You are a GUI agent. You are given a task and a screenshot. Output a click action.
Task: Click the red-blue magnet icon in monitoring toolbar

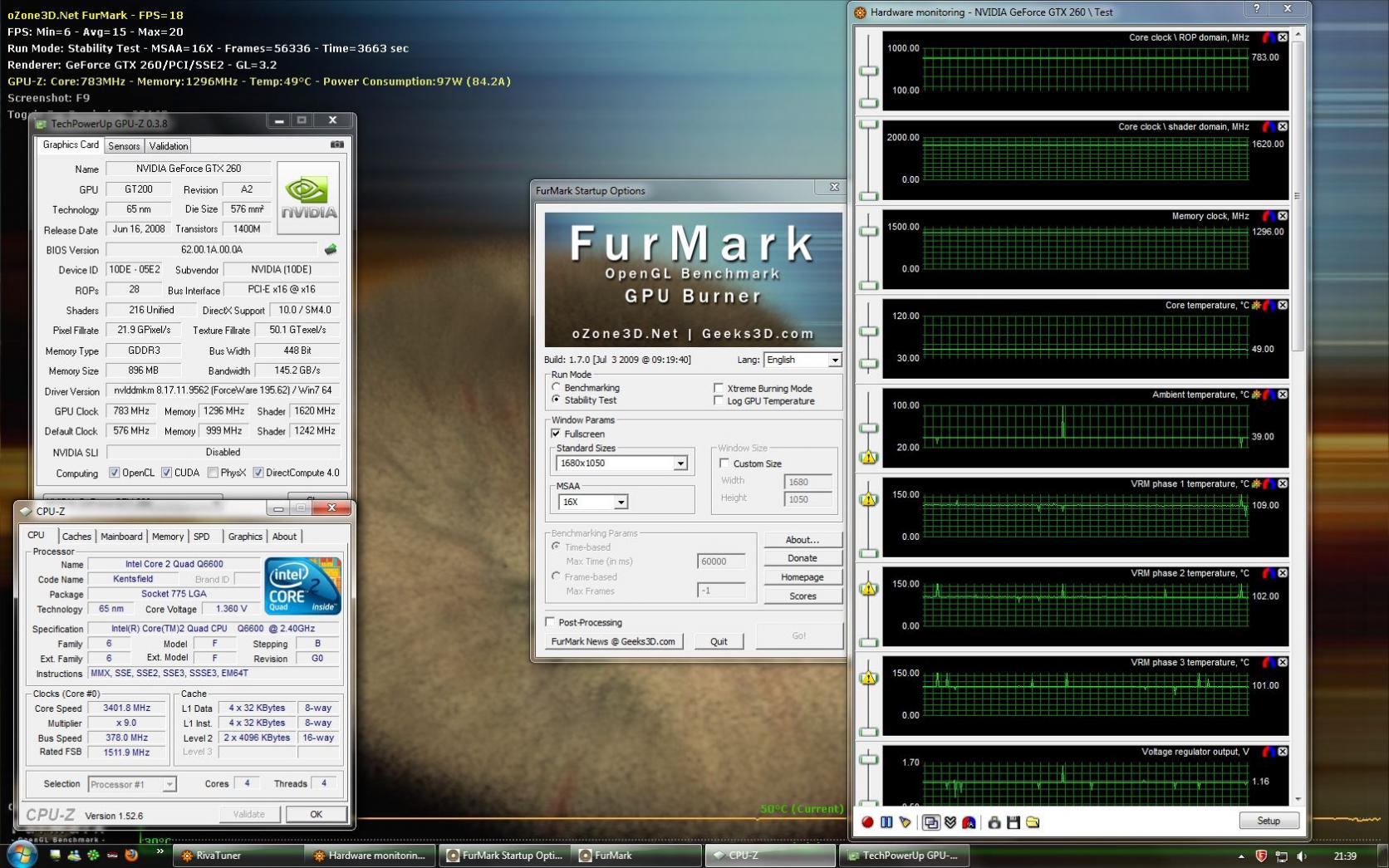click(x=969, y=822)
